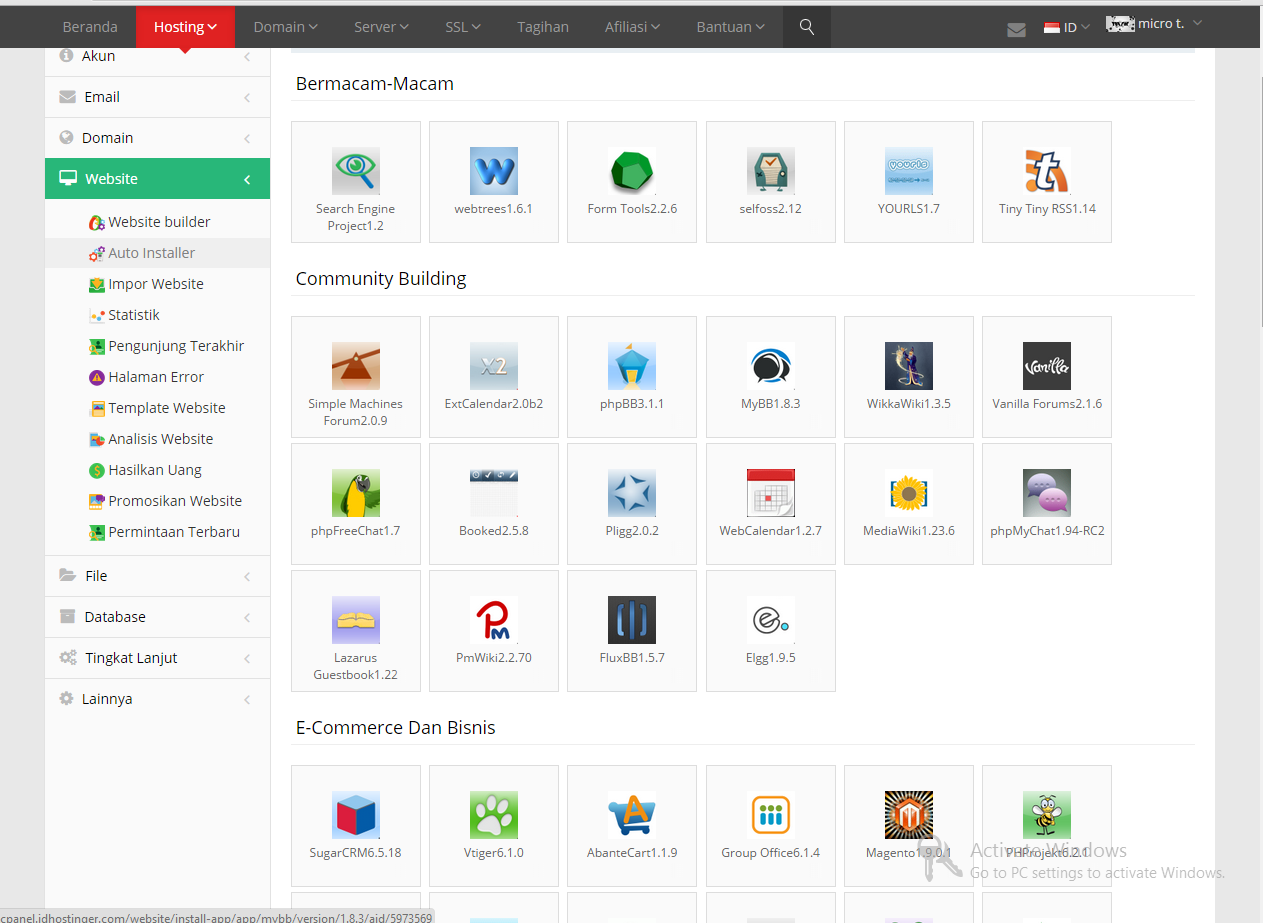
Task: Expand the Afiliasi dropdown menu
Action: click(x=633, y=27)
